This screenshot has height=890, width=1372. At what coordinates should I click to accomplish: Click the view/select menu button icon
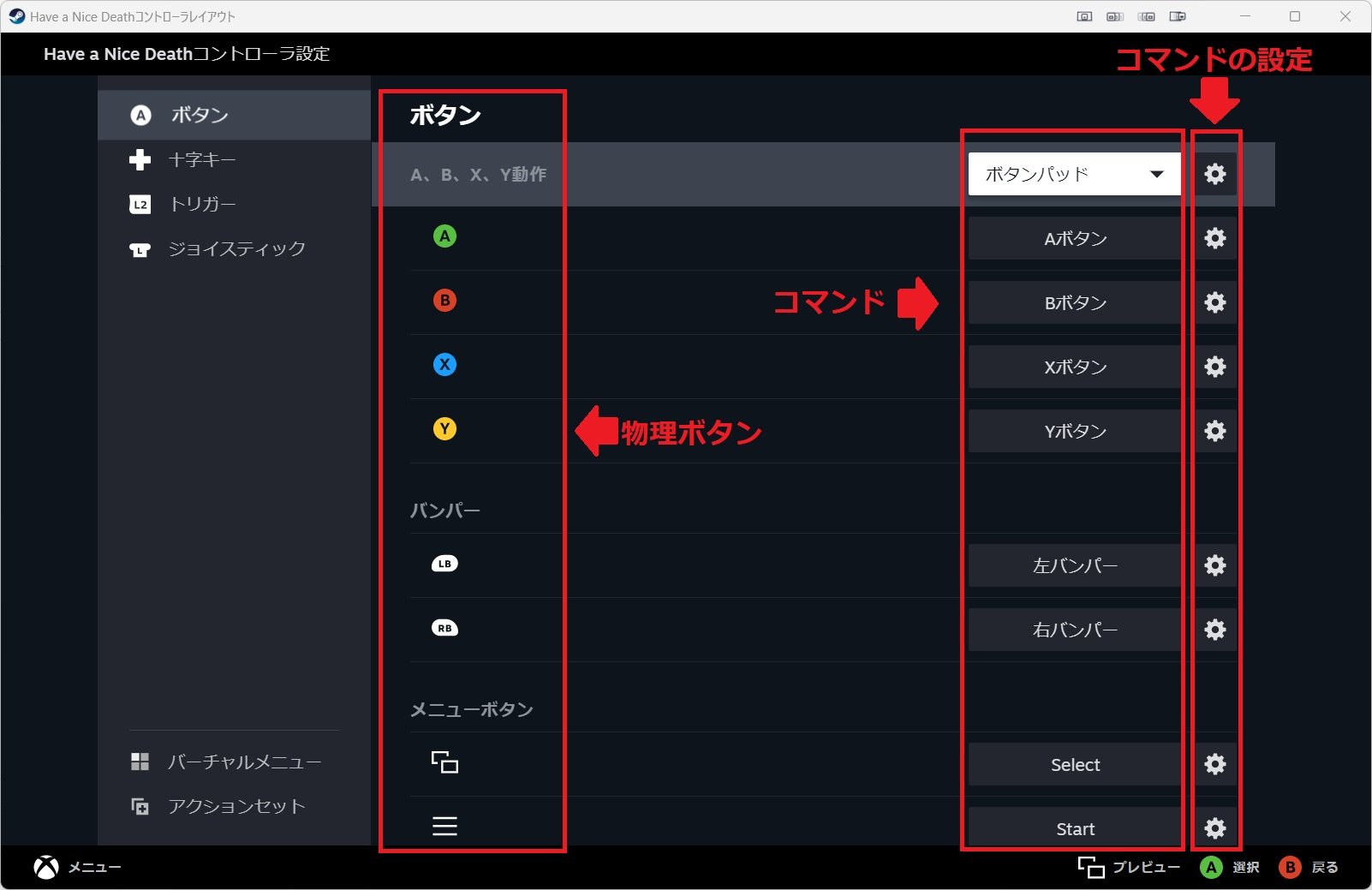(x=444, y=762)
